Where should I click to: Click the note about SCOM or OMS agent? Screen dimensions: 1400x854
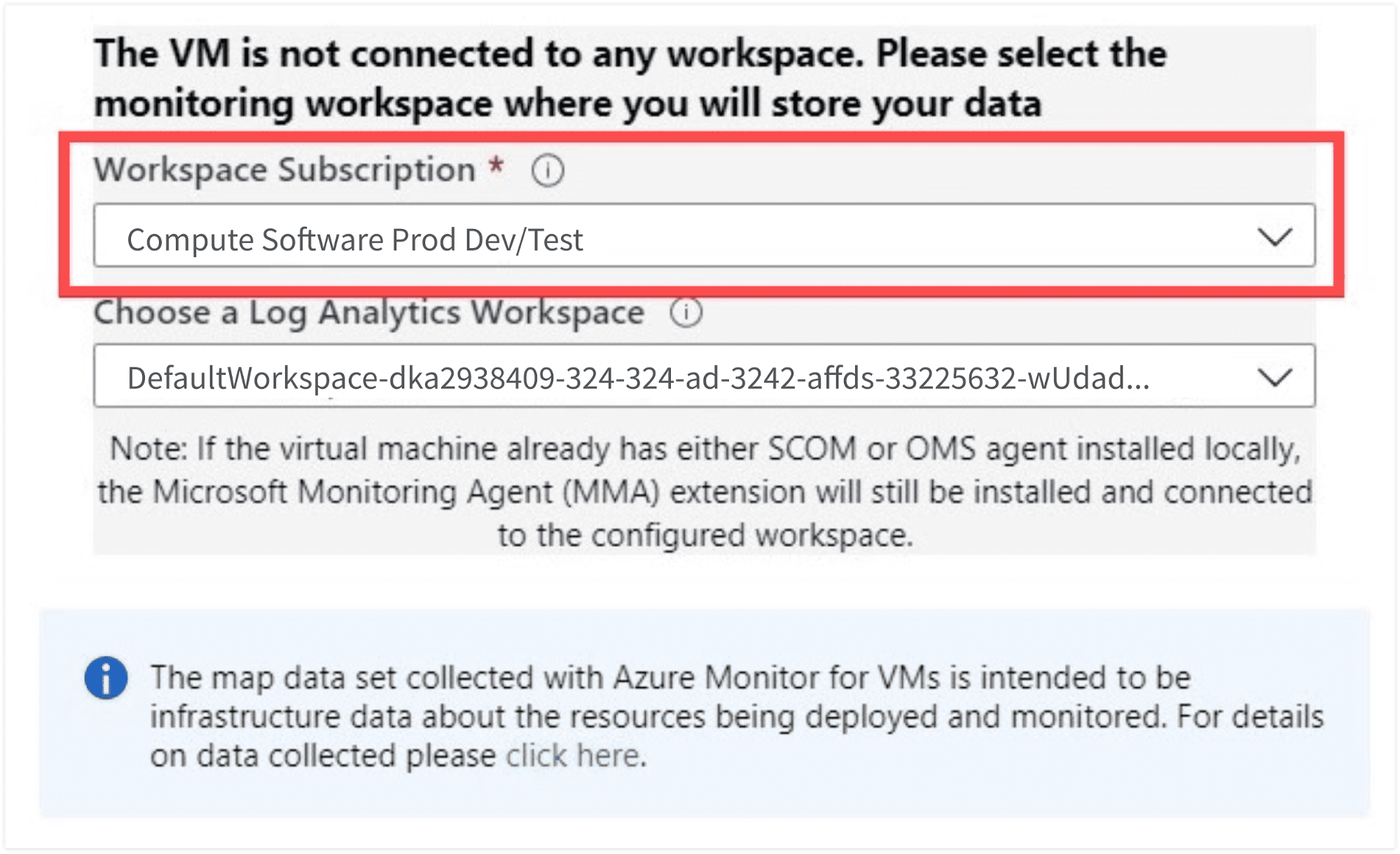click(705, 449)
